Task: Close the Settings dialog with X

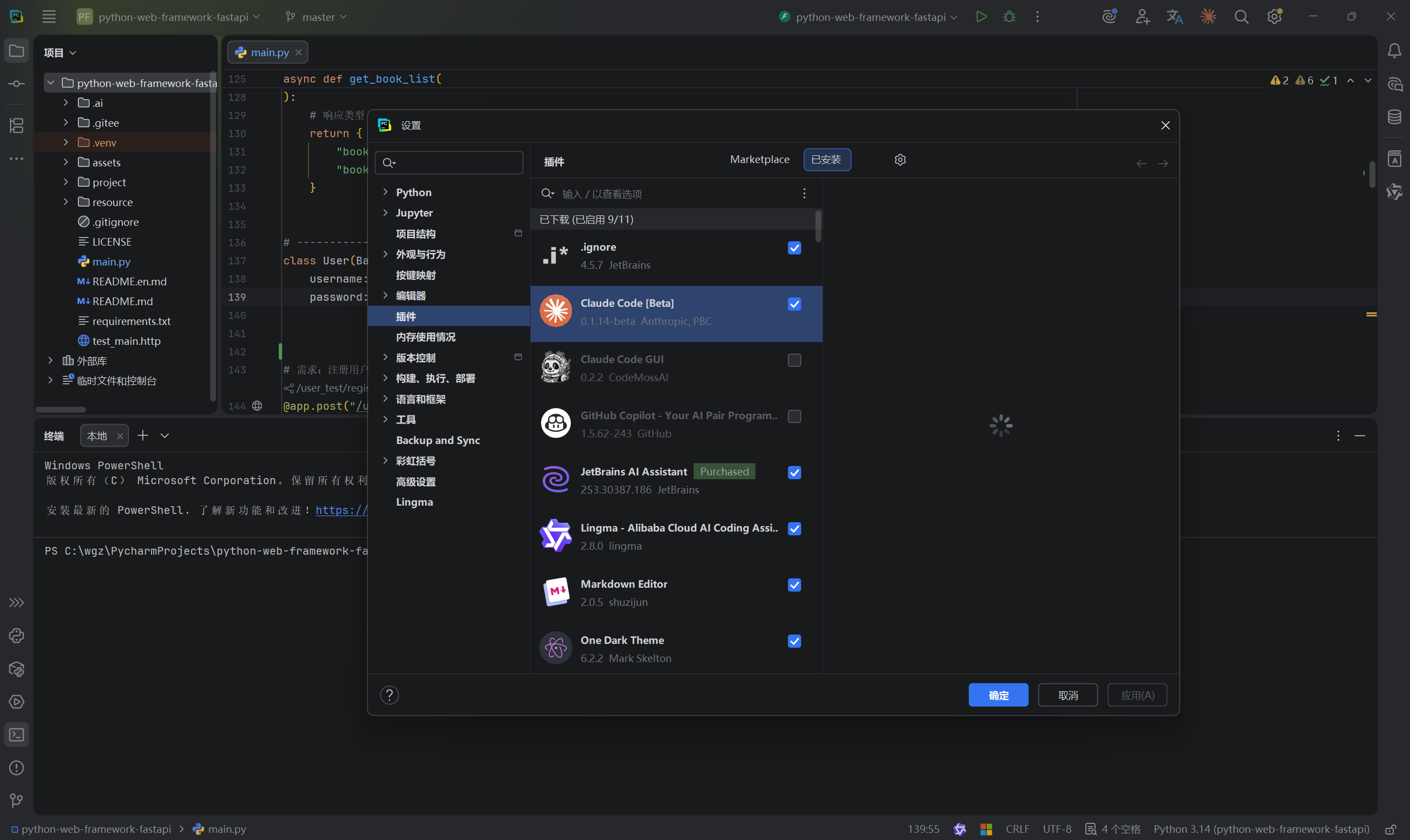Action: point(1165,126)
